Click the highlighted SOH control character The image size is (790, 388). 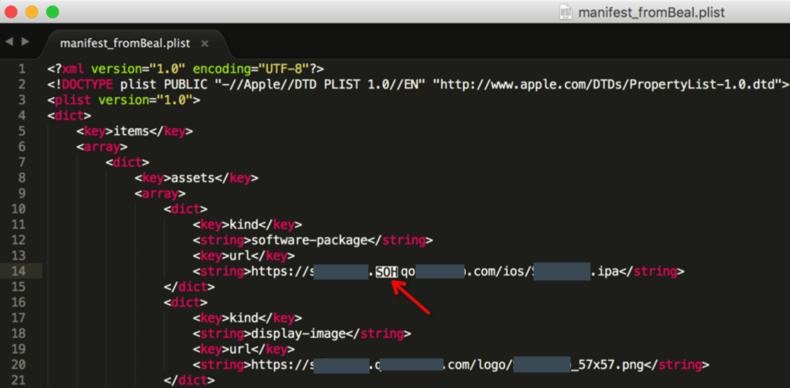[x=387, y=272]
